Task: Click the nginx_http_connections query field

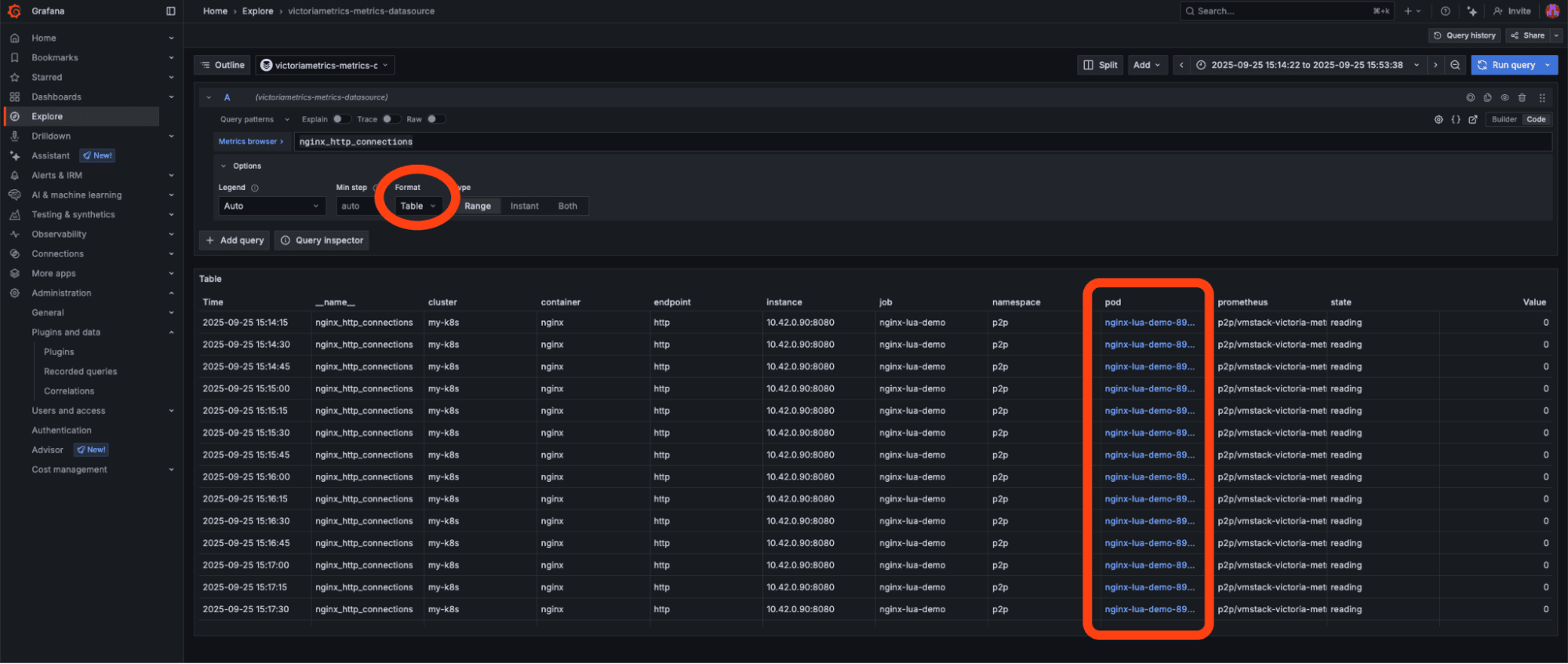Action: tap(922, 141)
